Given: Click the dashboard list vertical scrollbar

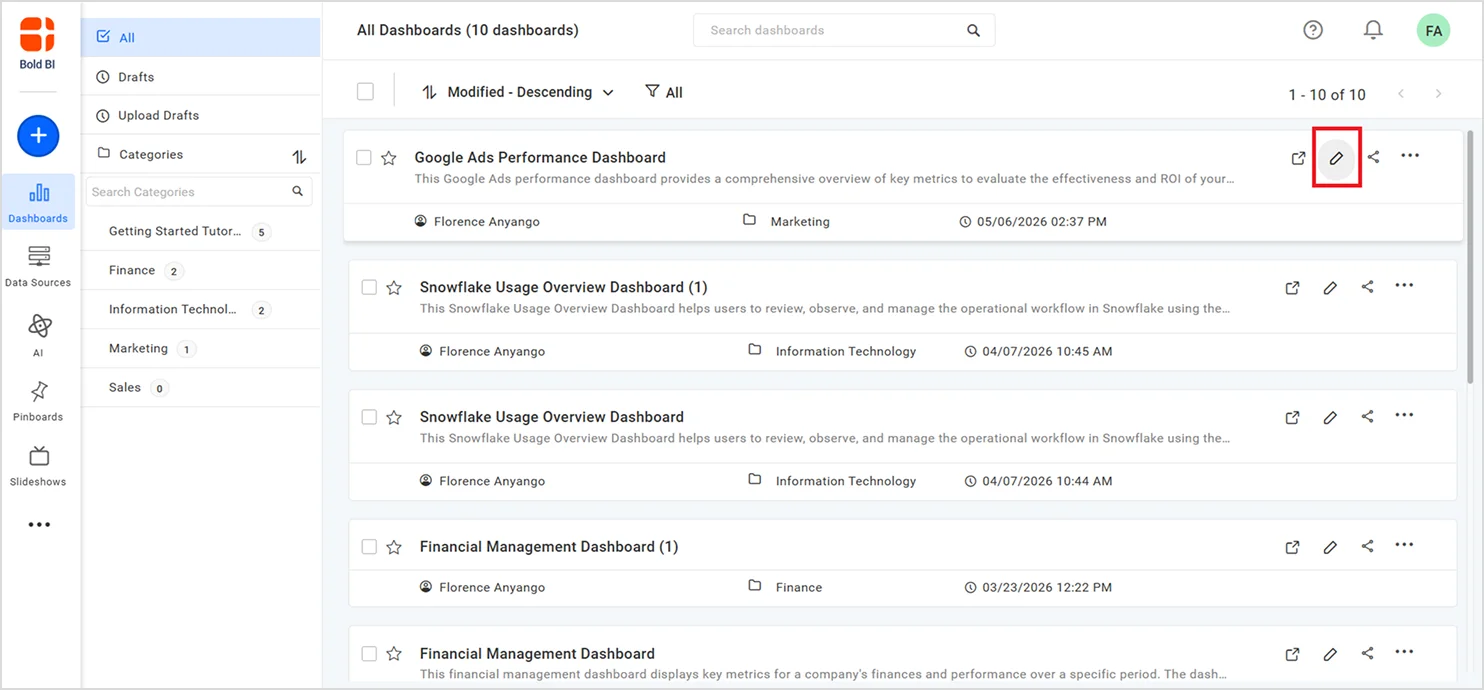Looking at the screenshot, I should click(1469, 257).
